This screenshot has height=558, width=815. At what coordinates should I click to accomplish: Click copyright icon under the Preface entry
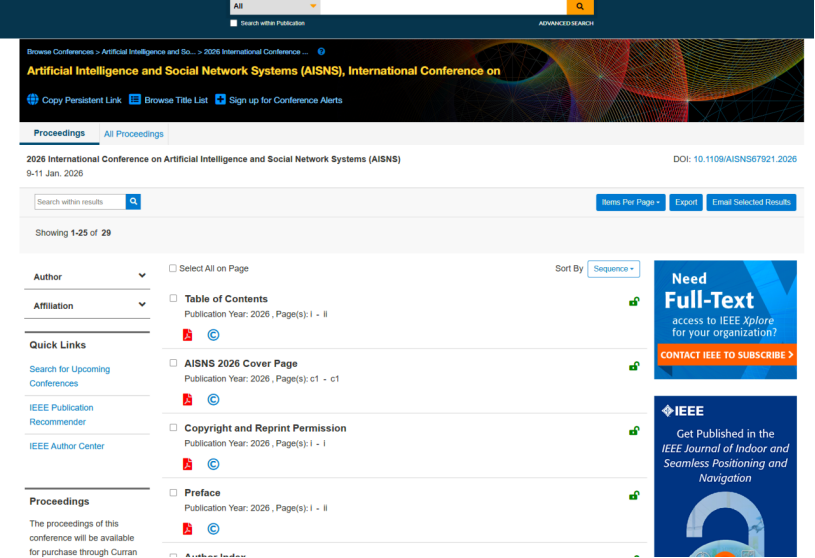click(x=213, y=529)
